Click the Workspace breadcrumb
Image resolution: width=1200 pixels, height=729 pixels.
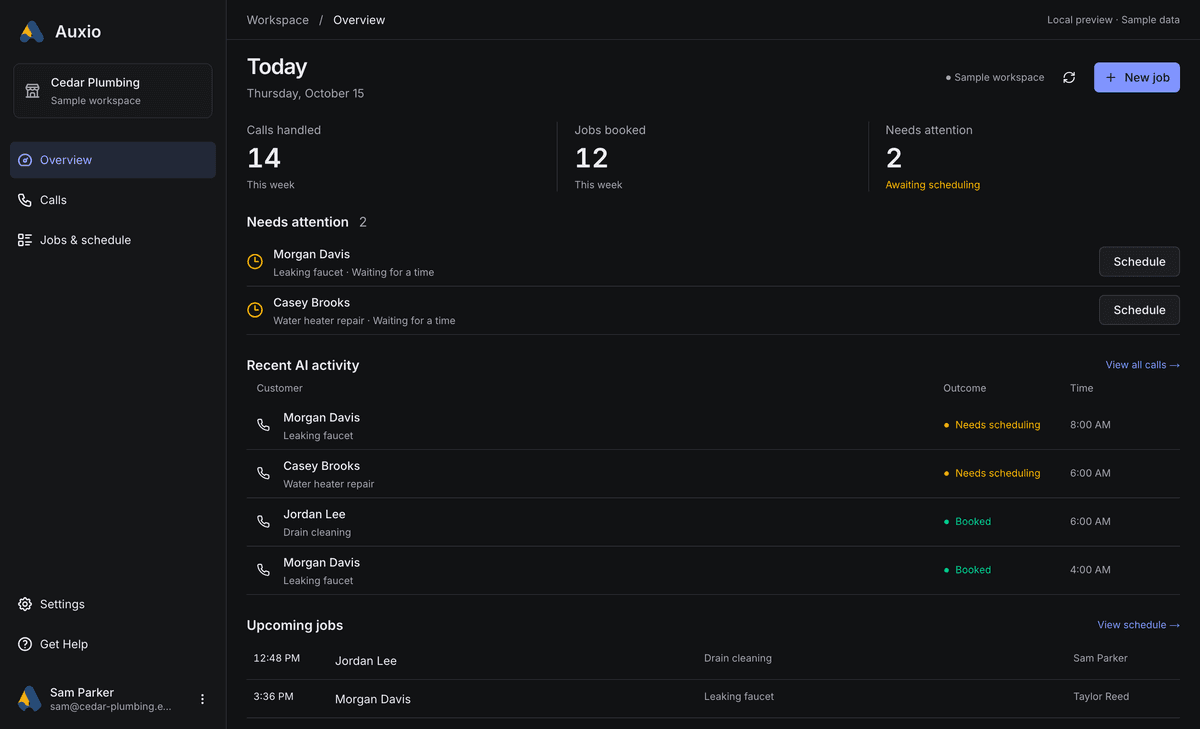(x=278, y=20)
